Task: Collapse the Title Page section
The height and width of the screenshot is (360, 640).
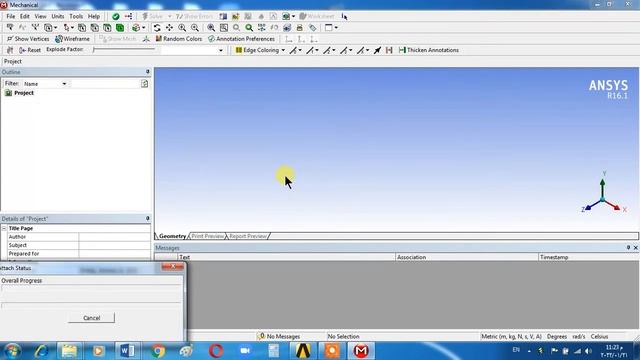Action: click(4, 229)
